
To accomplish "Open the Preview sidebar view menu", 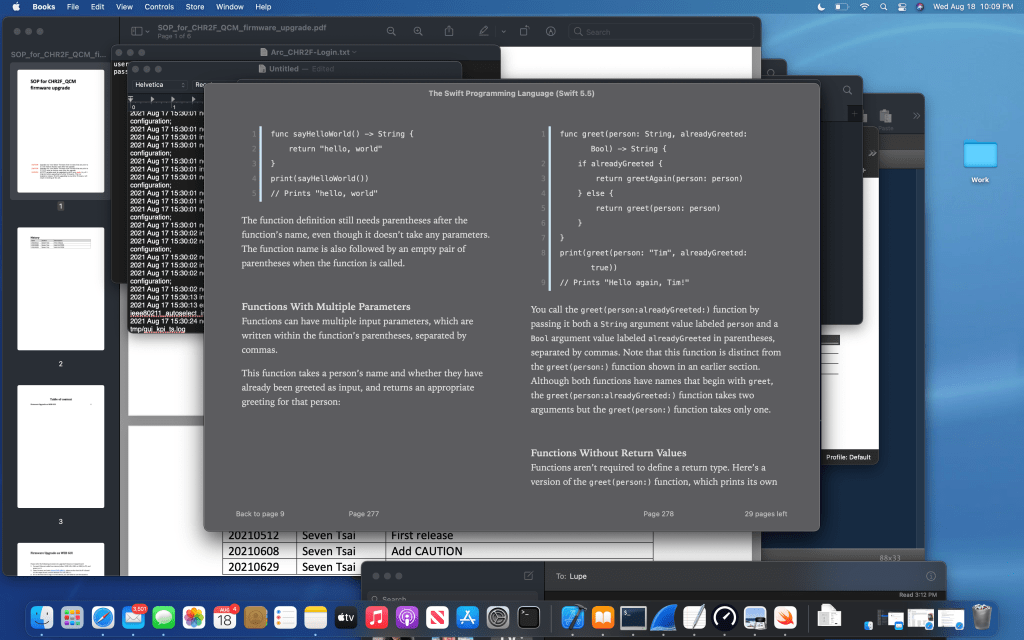I will (143, 32).
